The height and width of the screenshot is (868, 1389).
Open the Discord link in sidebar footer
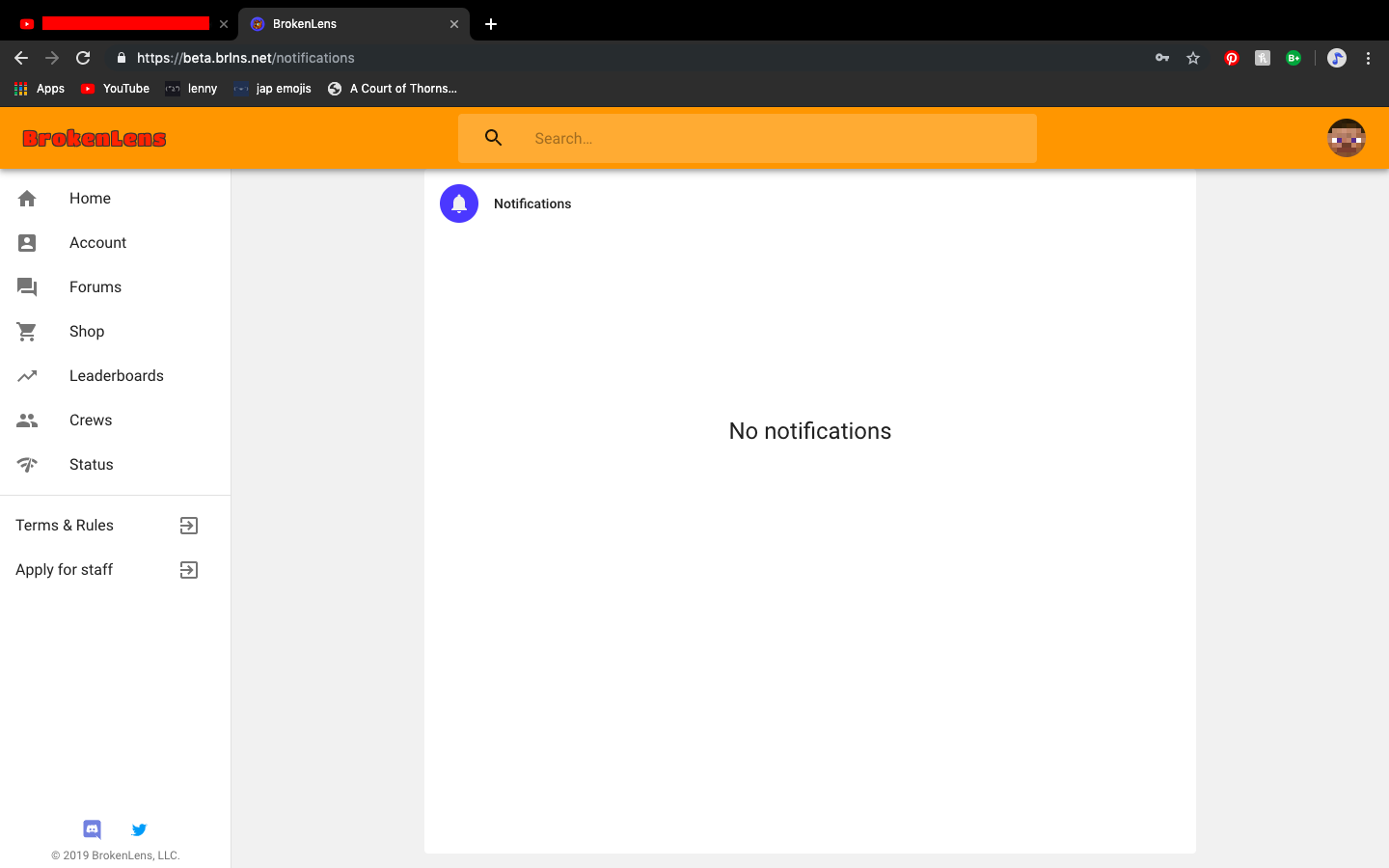(x=93, y=829)
